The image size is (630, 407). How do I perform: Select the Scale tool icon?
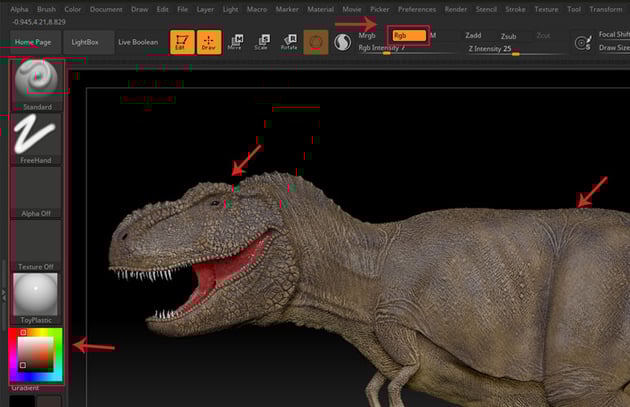coord(261,42)
